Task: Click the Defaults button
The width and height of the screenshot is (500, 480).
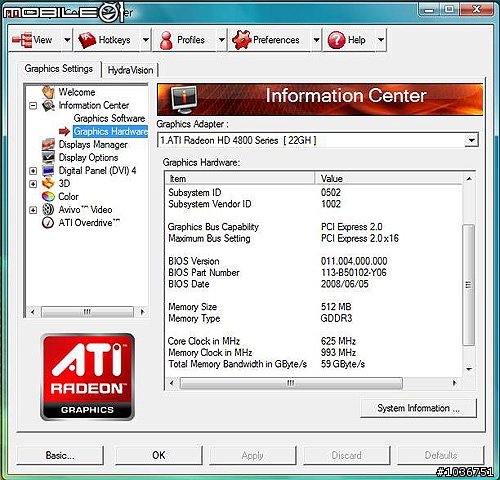Action: [440, 455]
